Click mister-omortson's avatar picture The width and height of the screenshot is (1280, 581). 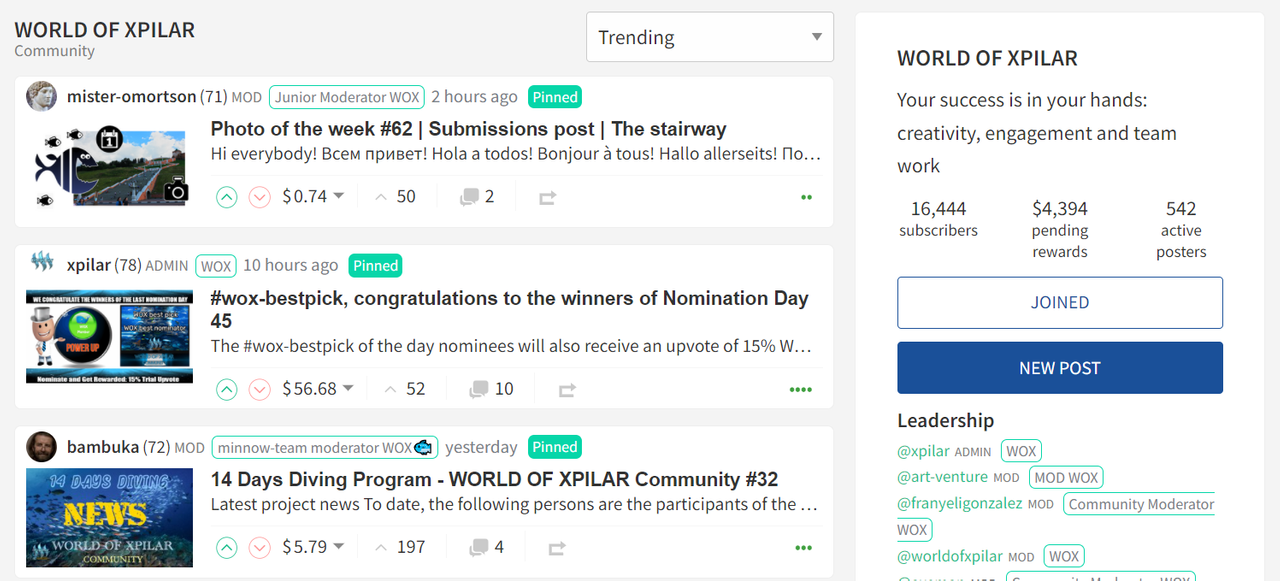click(x=41, y=96)
